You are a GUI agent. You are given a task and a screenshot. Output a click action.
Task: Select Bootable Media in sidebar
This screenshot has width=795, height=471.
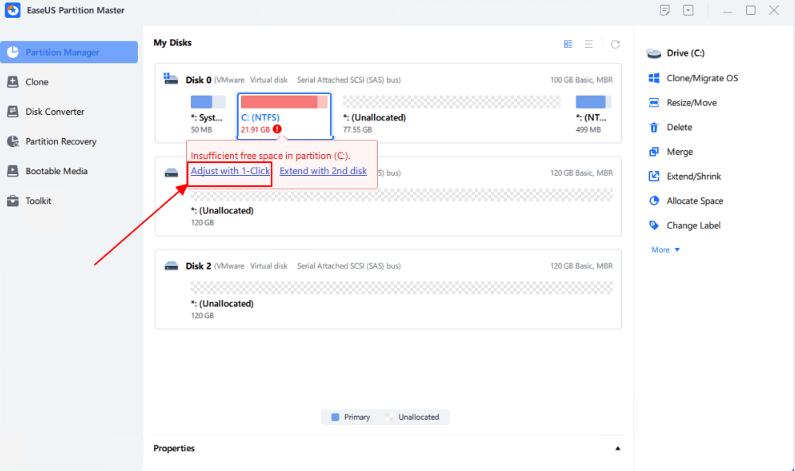point(56,171)
